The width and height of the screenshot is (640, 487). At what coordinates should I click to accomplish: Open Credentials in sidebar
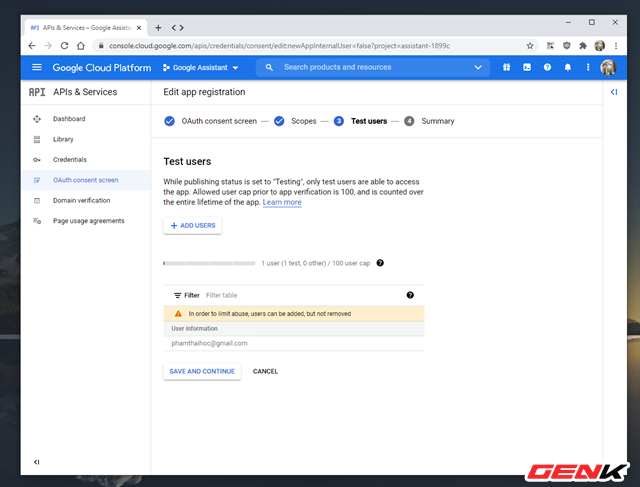[86, 160]
